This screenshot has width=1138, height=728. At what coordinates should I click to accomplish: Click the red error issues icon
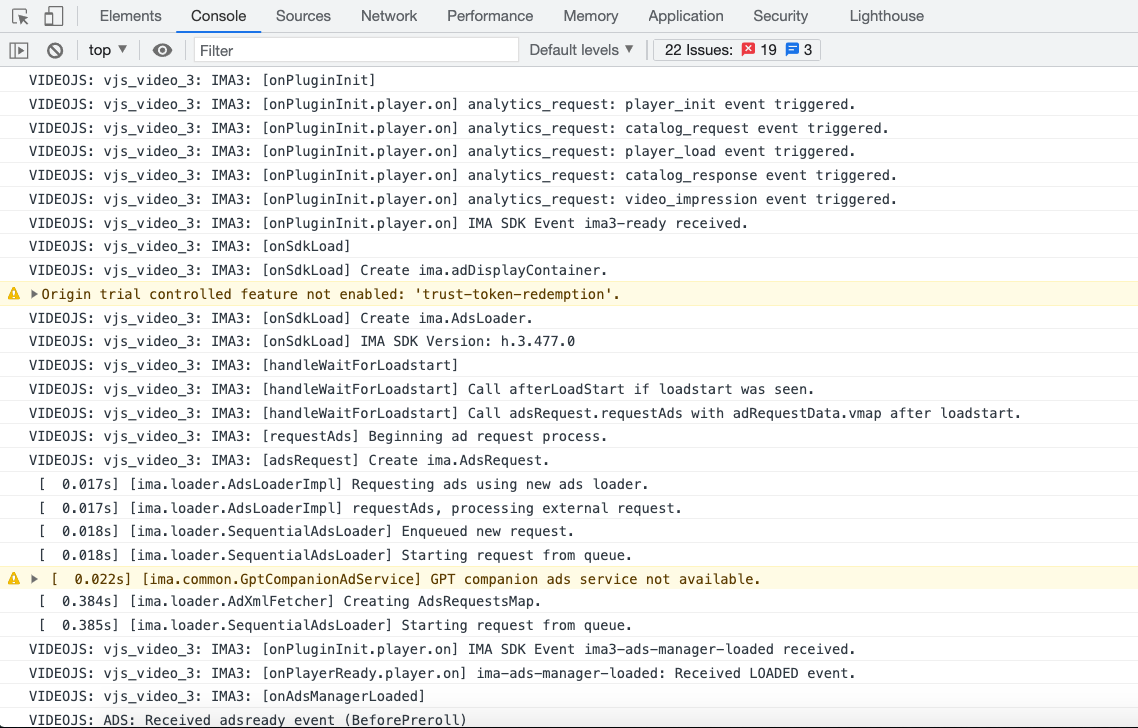coord(748,50)
